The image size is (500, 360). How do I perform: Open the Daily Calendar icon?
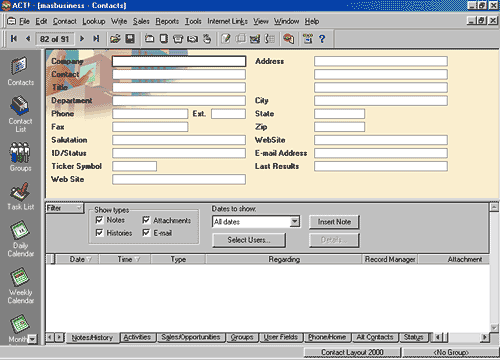pos(20,239)
